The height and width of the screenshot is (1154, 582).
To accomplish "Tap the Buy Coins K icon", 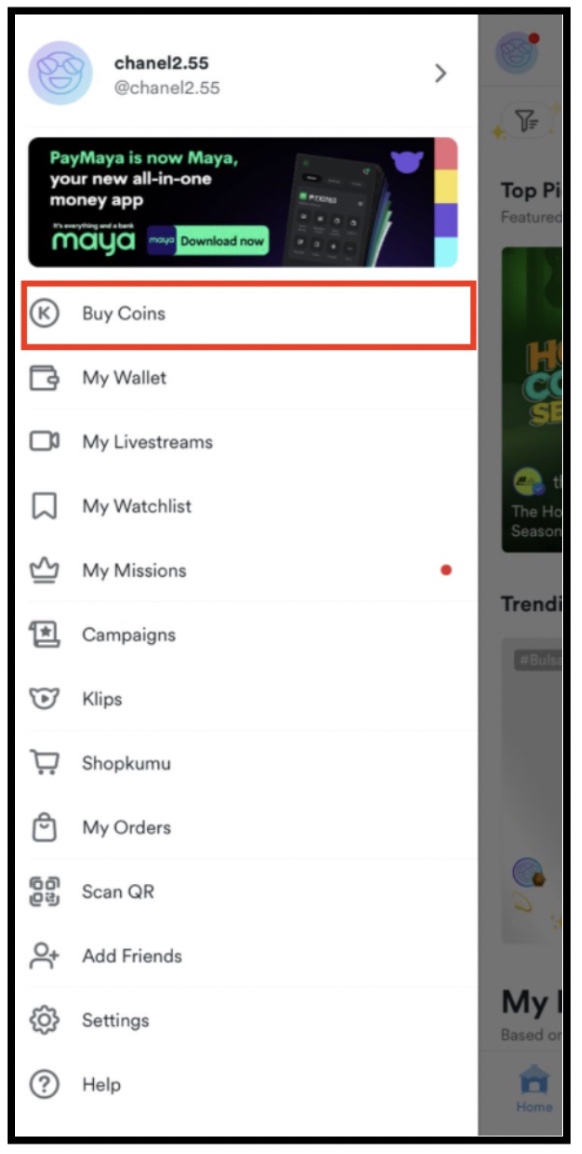I will (44, 314).
